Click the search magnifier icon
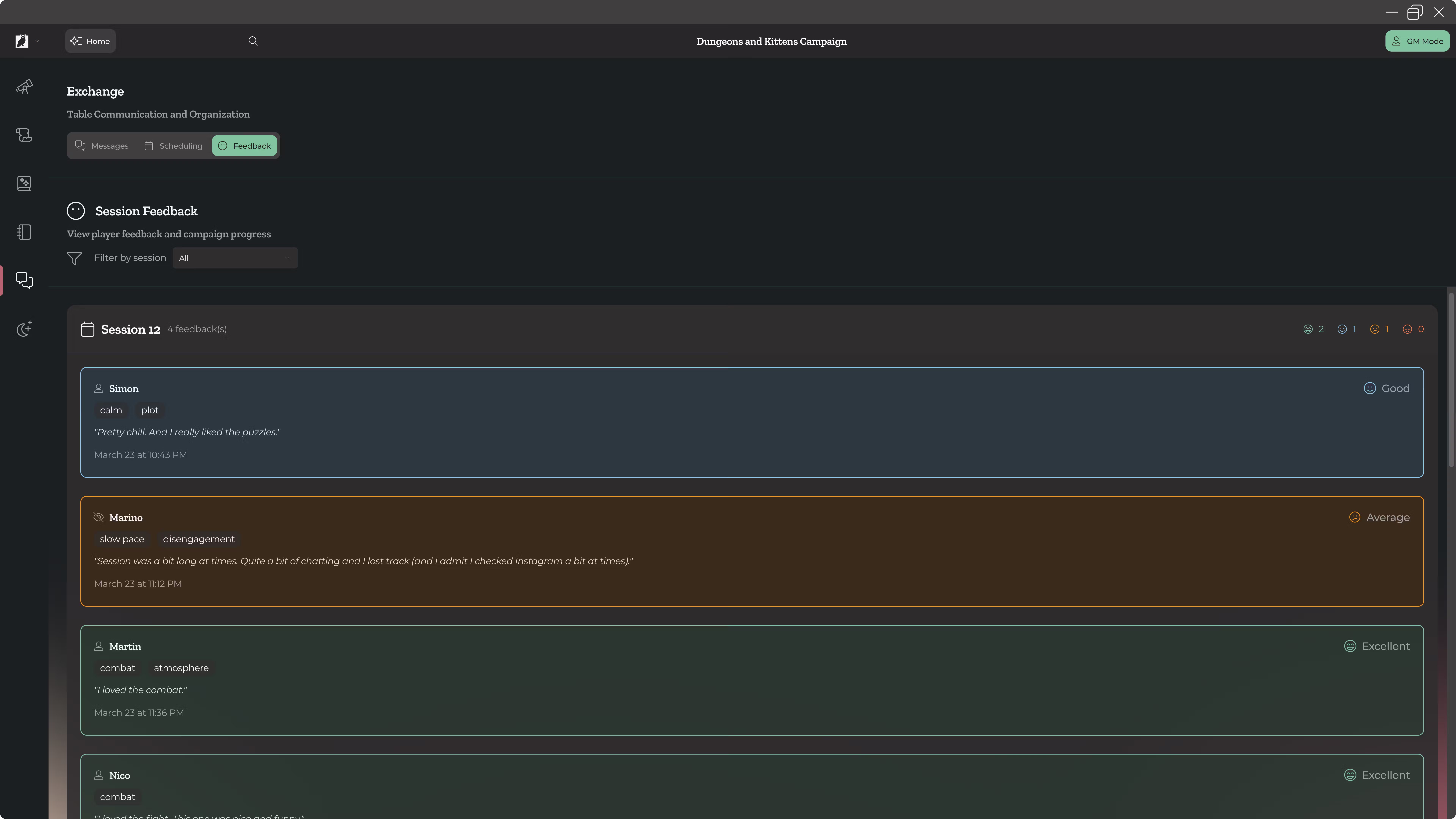Viewport: 1456px width, 819px height. point(253,41)
